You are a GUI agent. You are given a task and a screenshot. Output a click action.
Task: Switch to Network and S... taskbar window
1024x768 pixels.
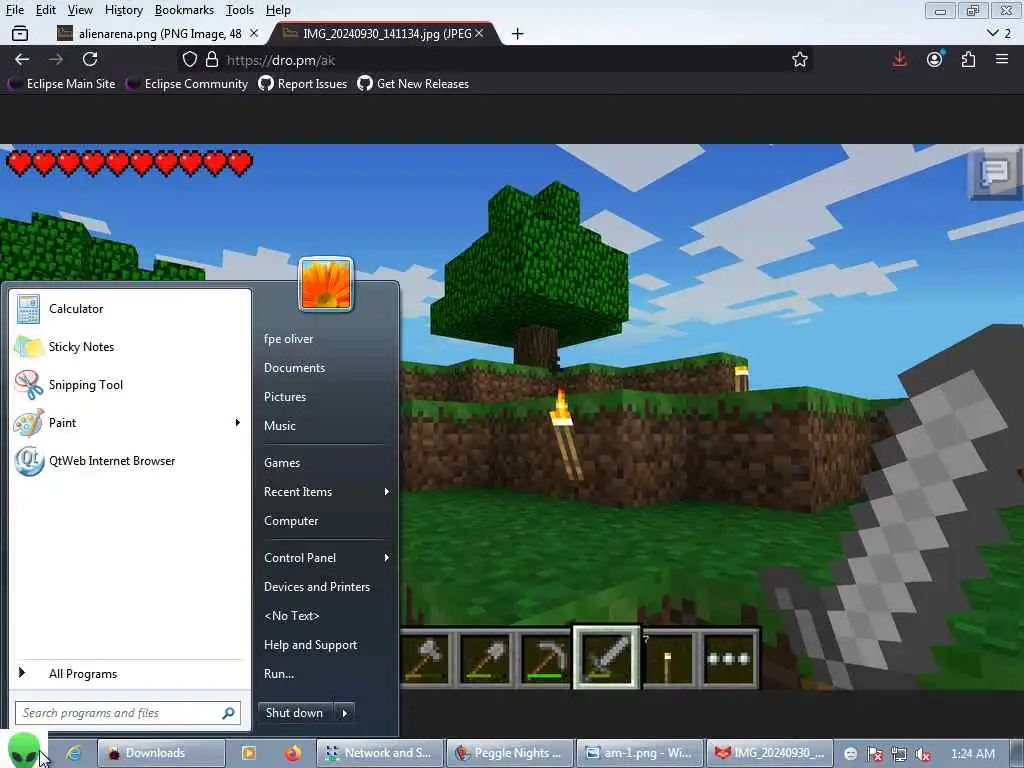click(380, 753)
